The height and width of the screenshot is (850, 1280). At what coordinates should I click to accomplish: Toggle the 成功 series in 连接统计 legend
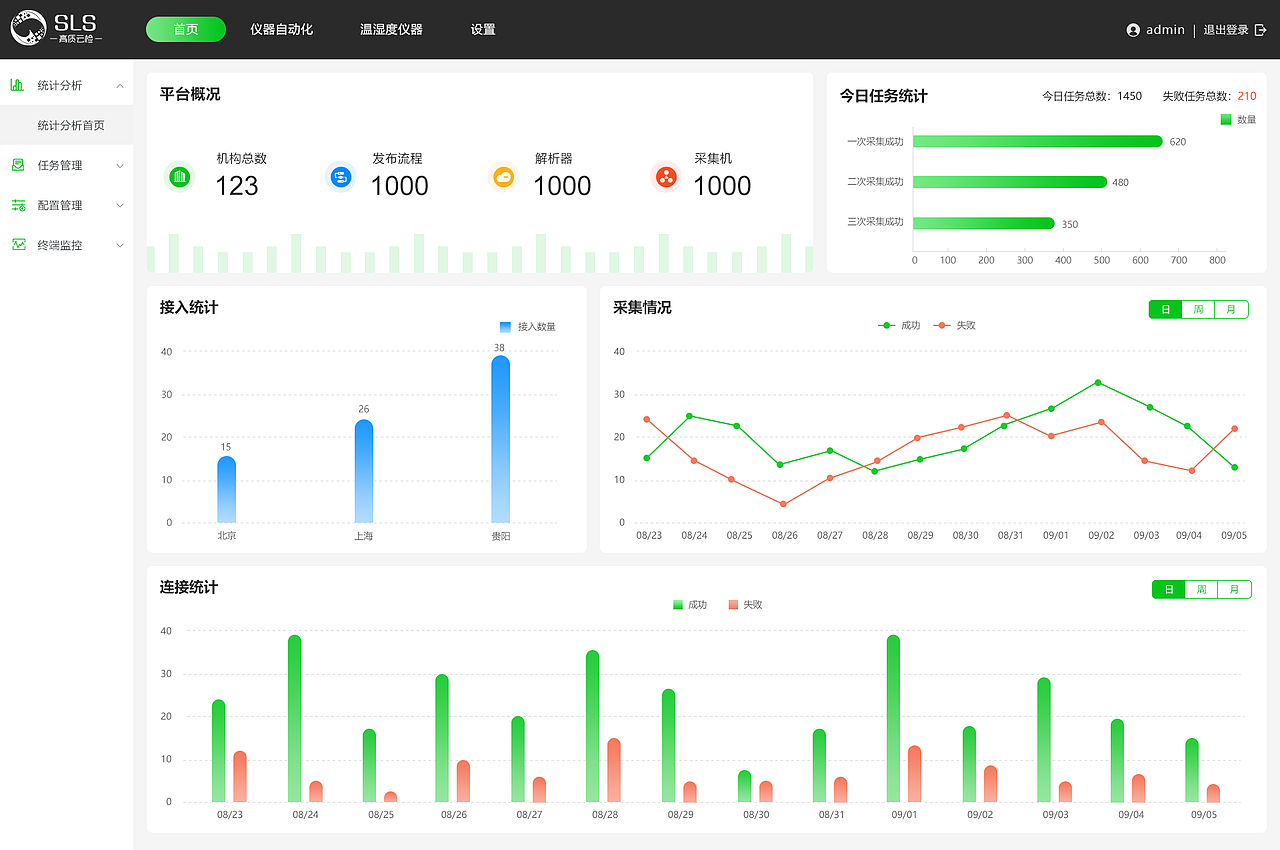[690, 605]
